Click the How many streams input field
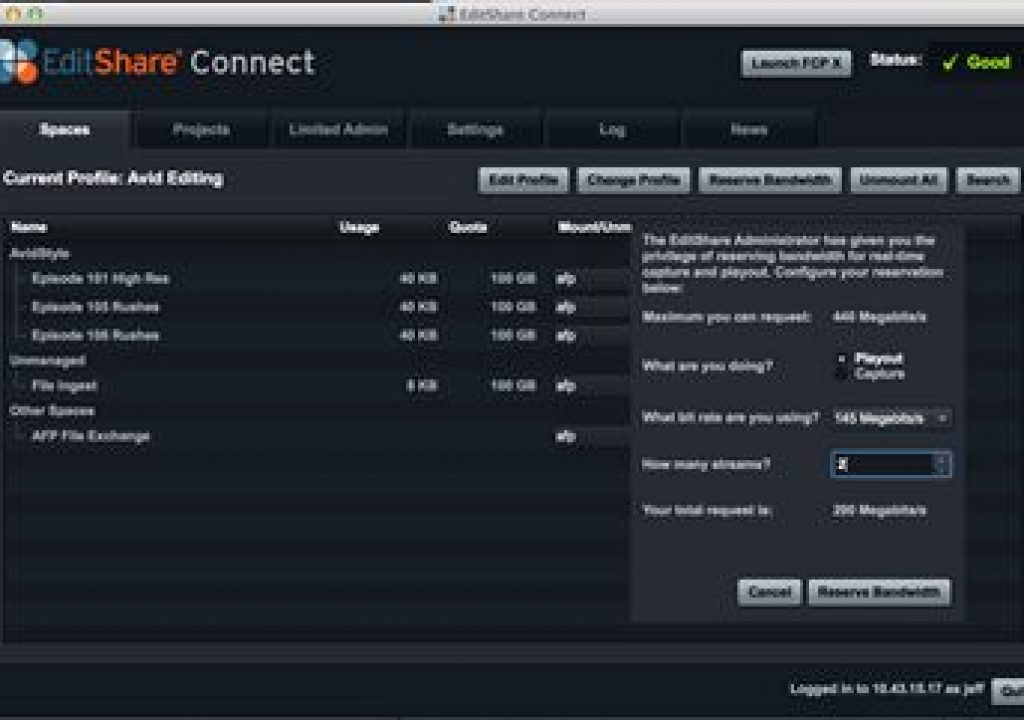 [x=883, y=465]
